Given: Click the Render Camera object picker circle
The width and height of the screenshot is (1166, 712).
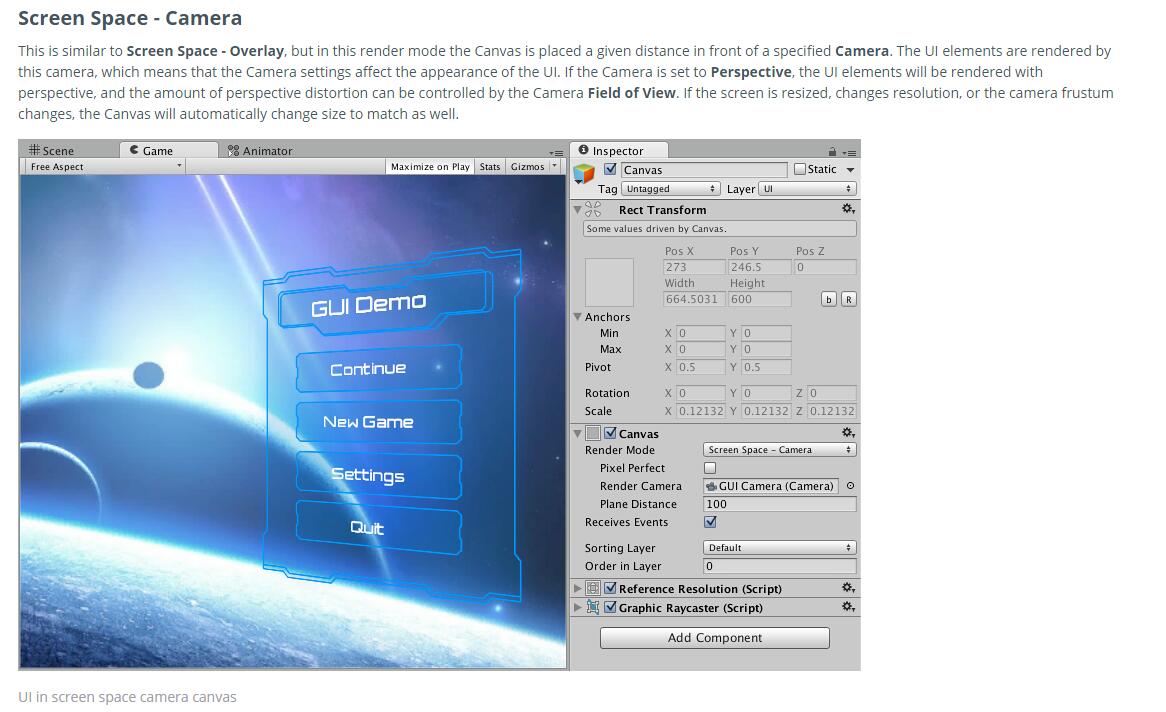Looking at the screenshot, I should (850, 486).
